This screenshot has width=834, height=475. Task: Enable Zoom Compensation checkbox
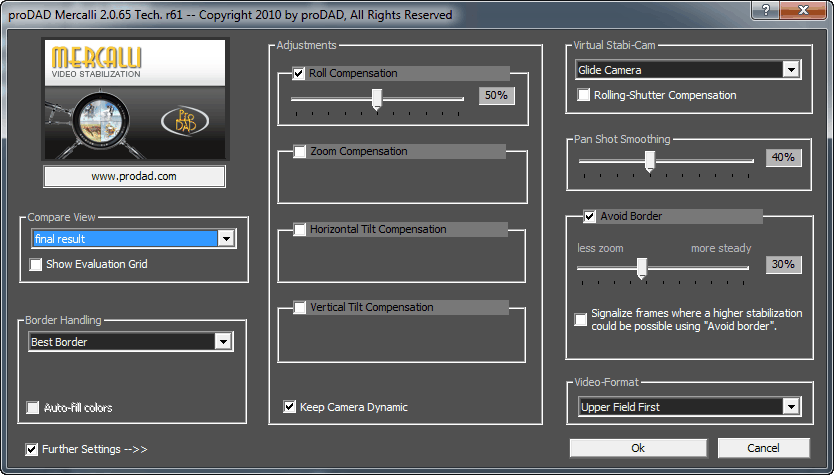pyautogui.click(x=300, y=152)
